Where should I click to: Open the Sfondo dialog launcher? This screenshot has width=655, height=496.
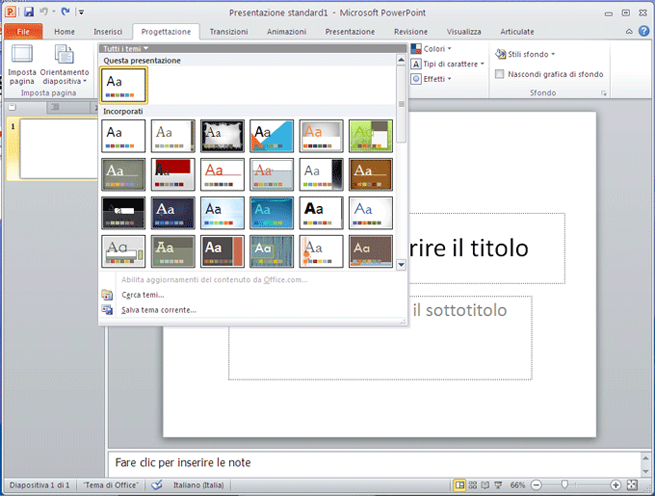click(604, 93)
